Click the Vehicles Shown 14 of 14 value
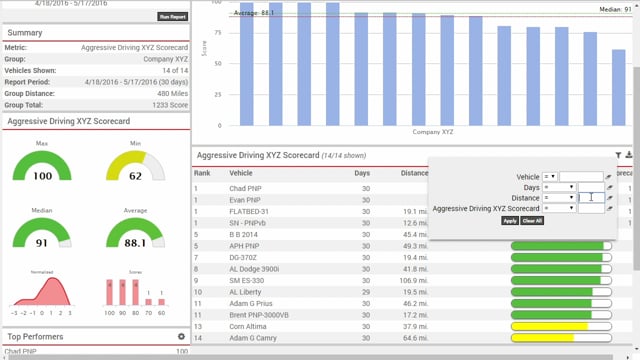Image resolution: width=640 pixels, height=360 pixels. 175,71
